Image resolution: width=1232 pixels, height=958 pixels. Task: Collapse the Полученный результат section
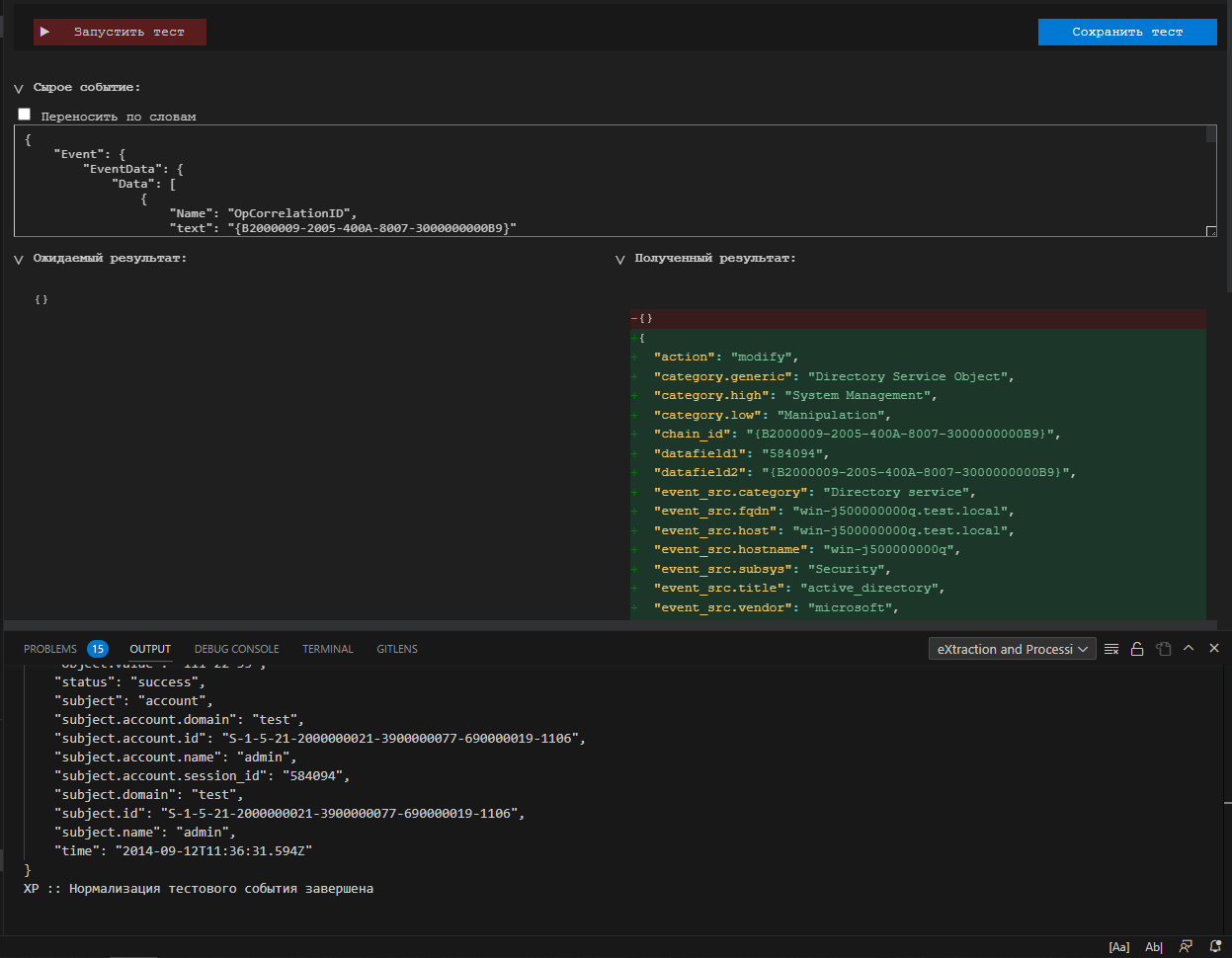coord(619,259)
